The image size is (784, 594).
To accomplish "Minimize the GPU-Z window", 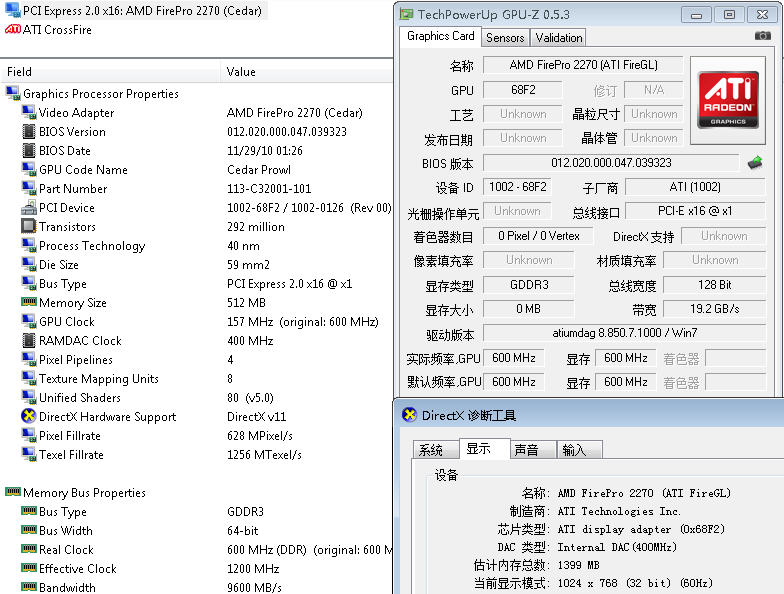I will [696, 14].
